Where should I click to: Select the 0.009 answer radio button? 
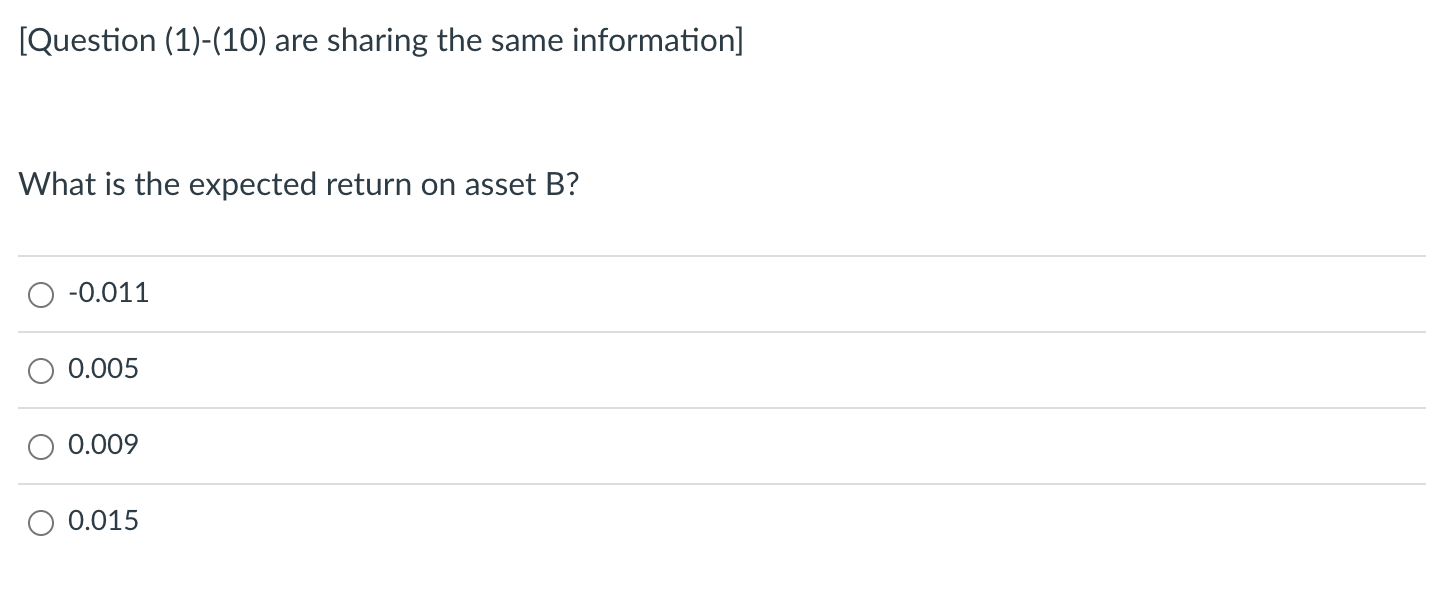coord(41,446)
